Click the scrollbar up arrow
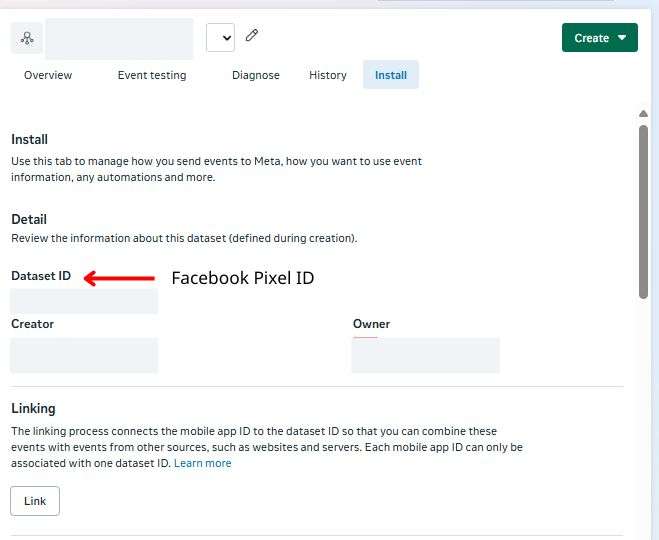 643,115
